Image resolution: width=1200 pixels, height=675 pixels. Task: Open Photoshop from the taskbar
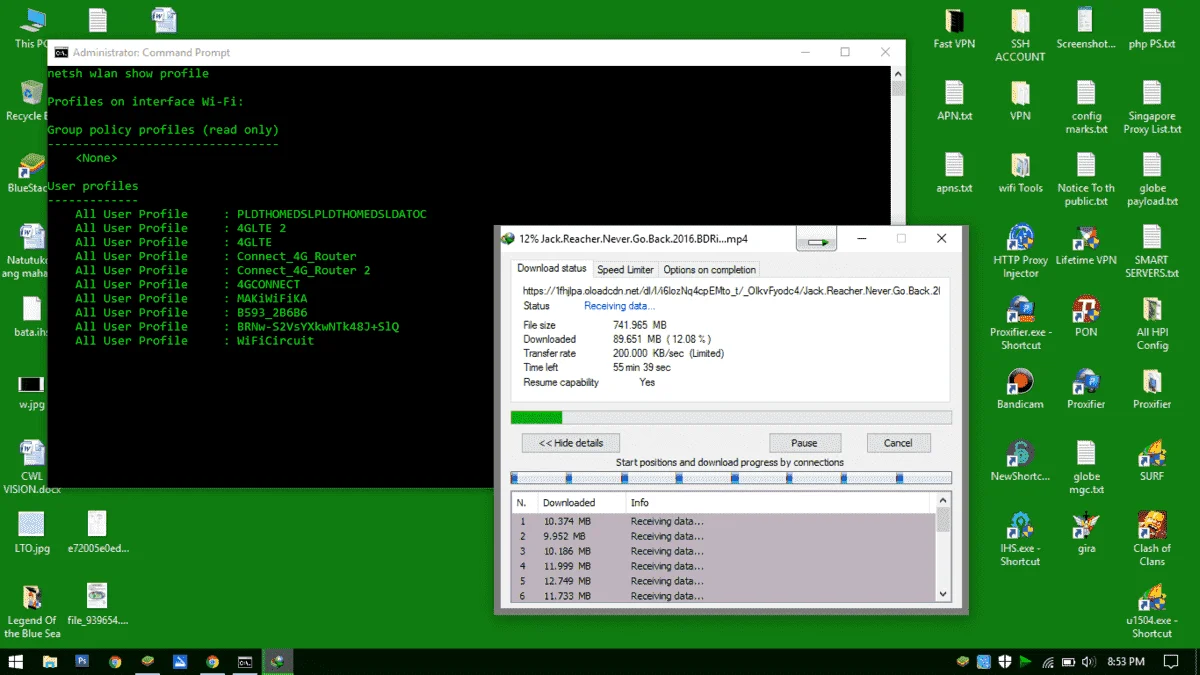coord(82,661)
